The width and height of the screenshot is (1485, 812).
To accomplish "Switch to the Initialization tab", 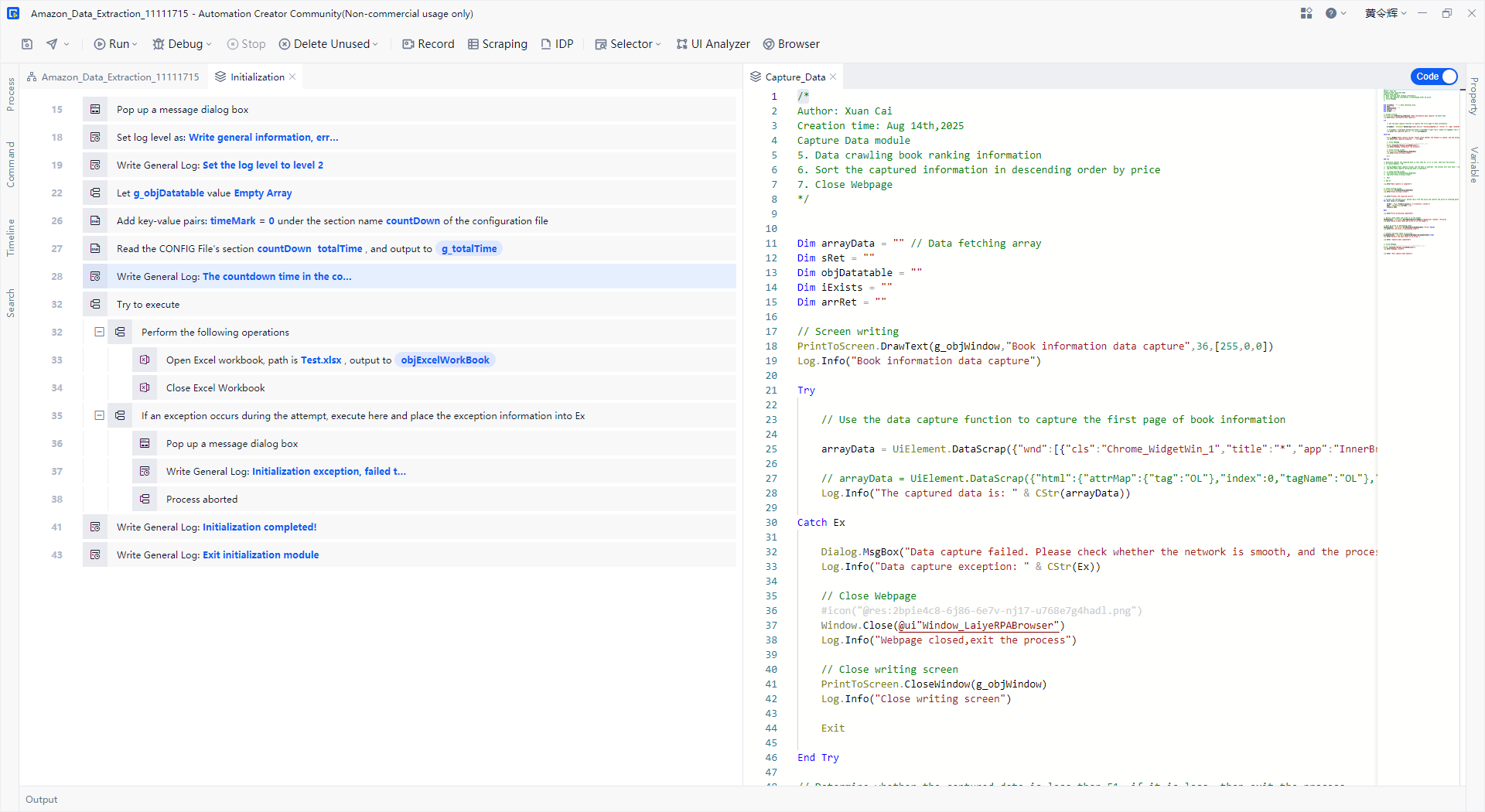I will [x=256, y=77].
